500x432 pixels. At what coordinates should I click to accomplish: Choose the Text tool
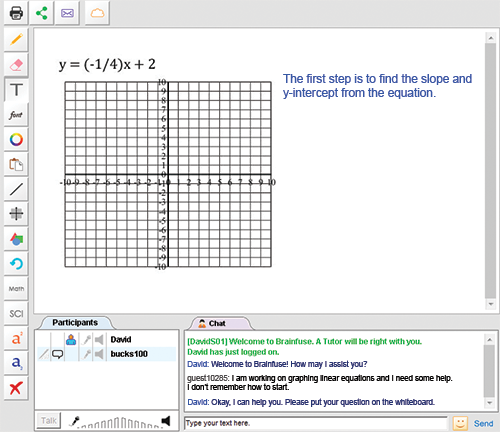(16, 90)
